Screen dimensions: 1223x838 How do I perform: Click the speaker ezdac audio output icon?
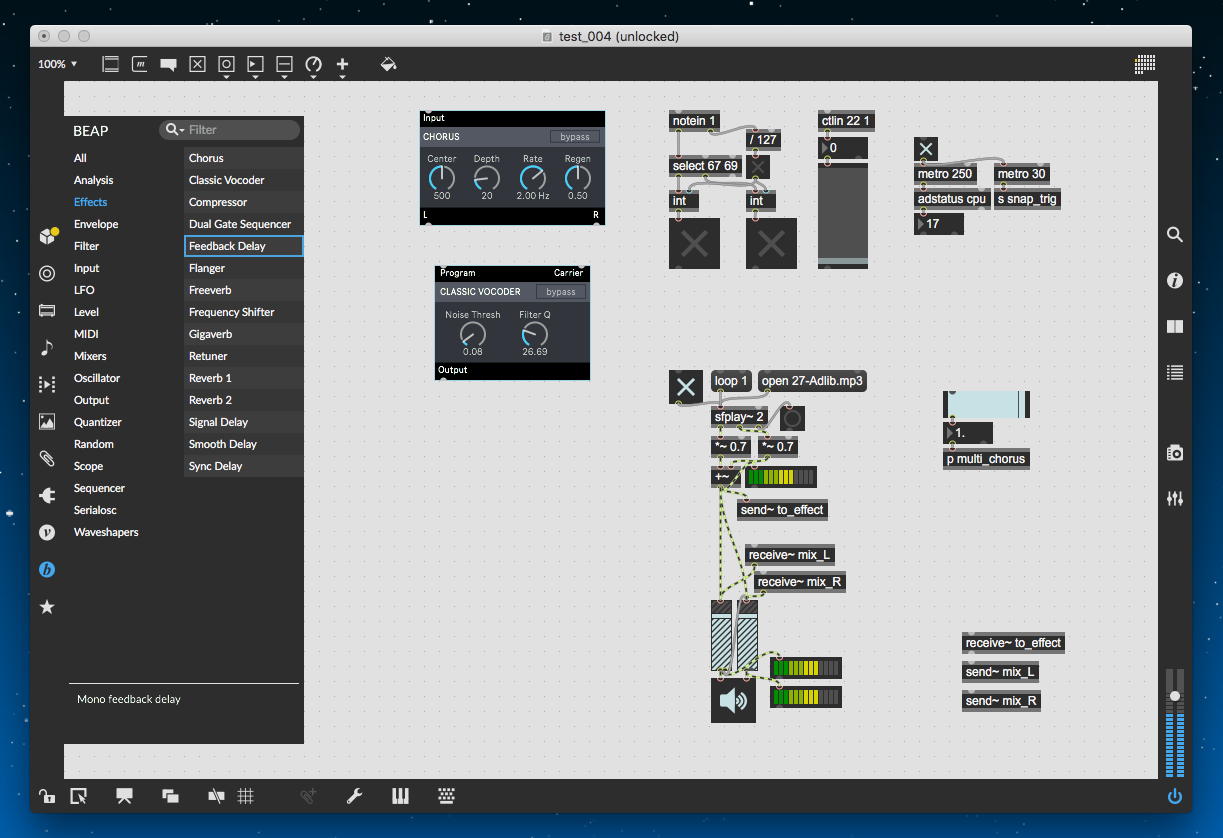pos(733,700)
